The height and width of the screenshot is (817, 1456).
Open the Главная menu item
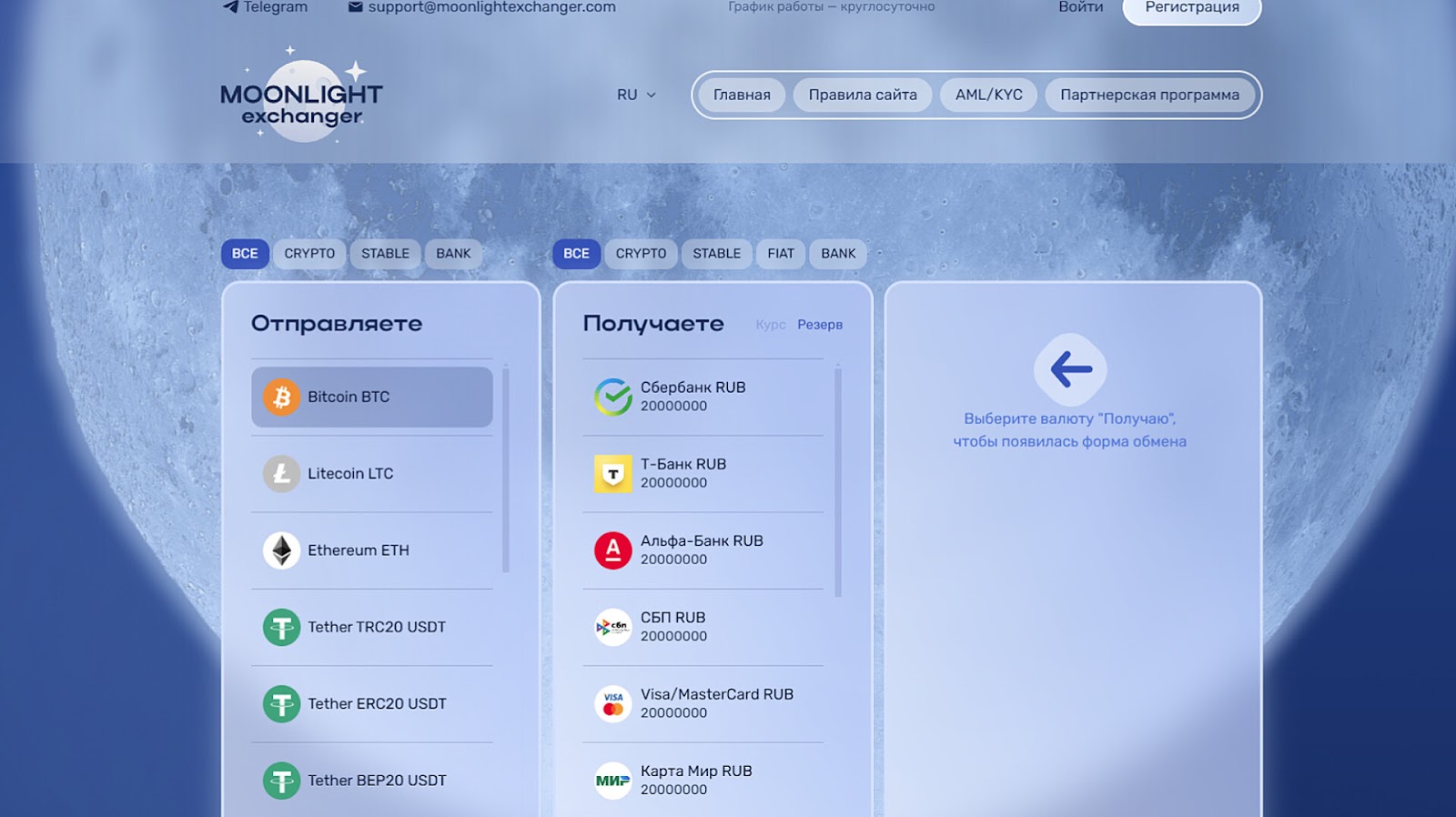[x=742, y=95]
